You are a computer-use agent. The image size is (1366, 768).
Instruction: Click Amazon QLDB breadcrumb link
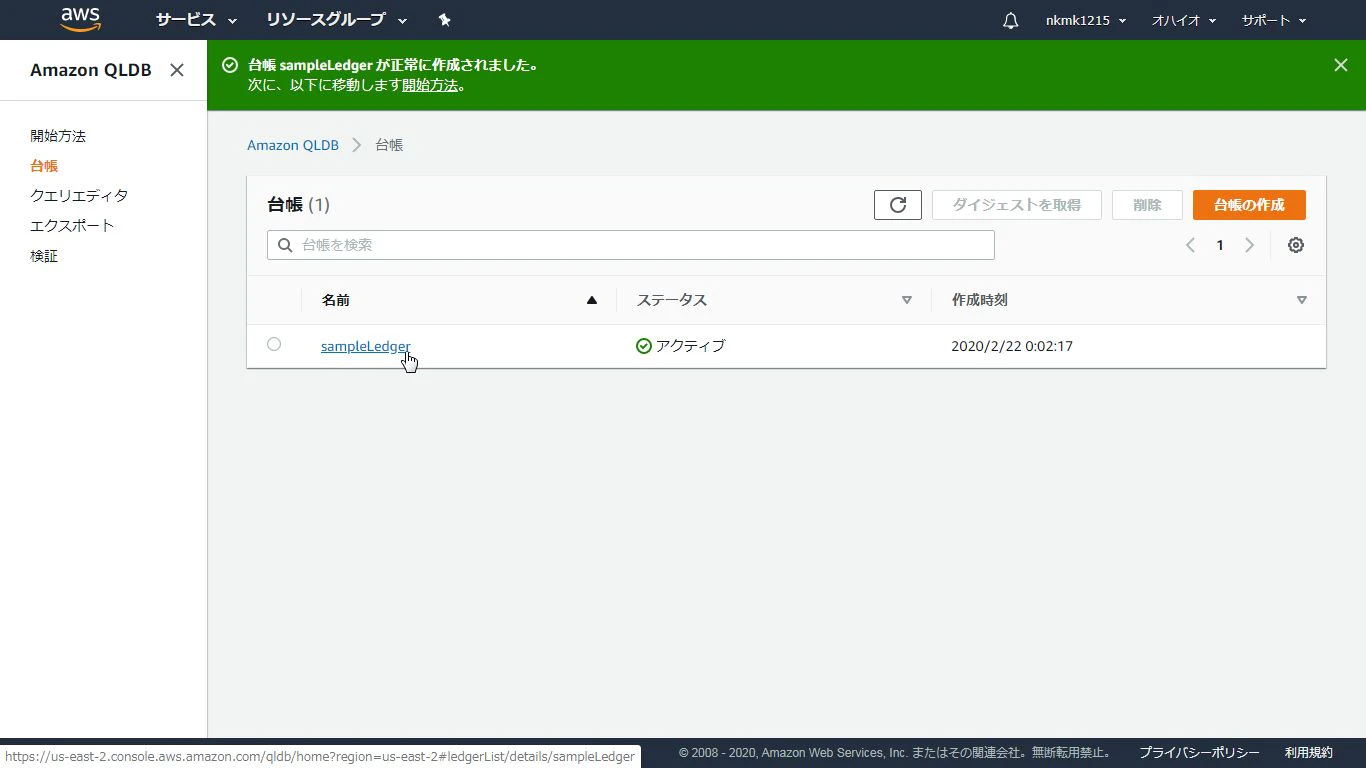click(x=293, y=145)
